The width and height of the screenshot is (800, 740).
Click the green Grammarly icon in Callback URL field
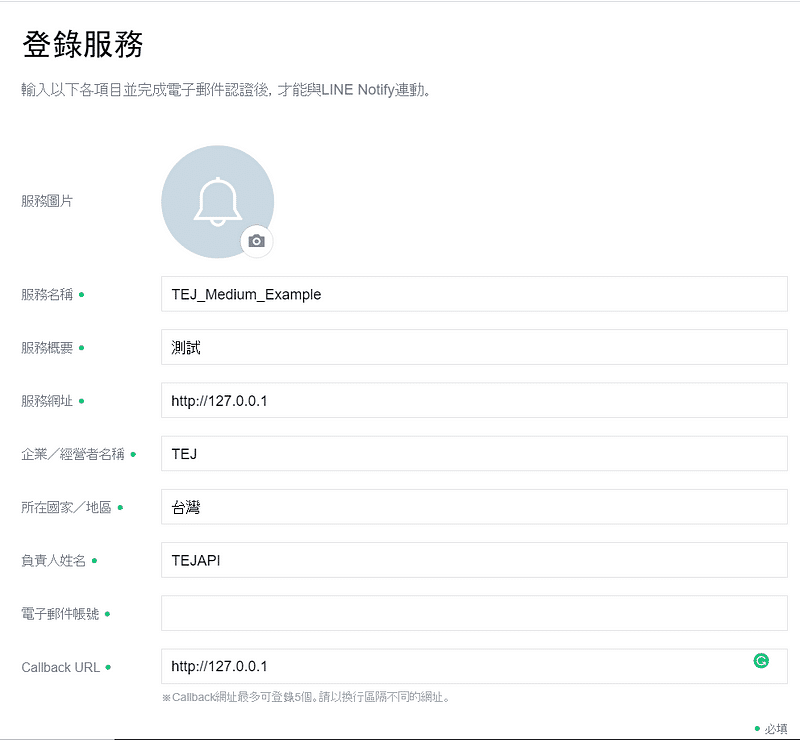pyautogui.click(x=761, y=661)
